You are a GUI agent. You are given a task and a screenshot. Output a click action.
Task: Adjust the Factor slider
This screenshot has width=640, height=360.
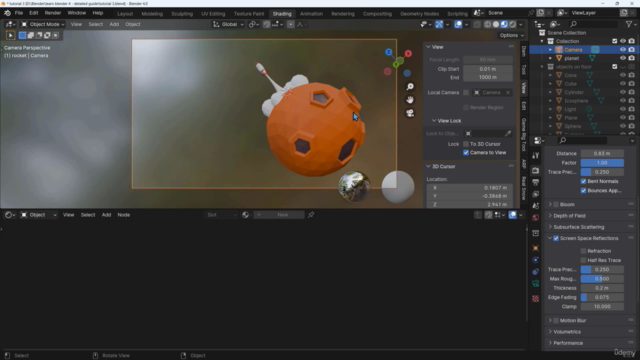click(x=602, y=163)
